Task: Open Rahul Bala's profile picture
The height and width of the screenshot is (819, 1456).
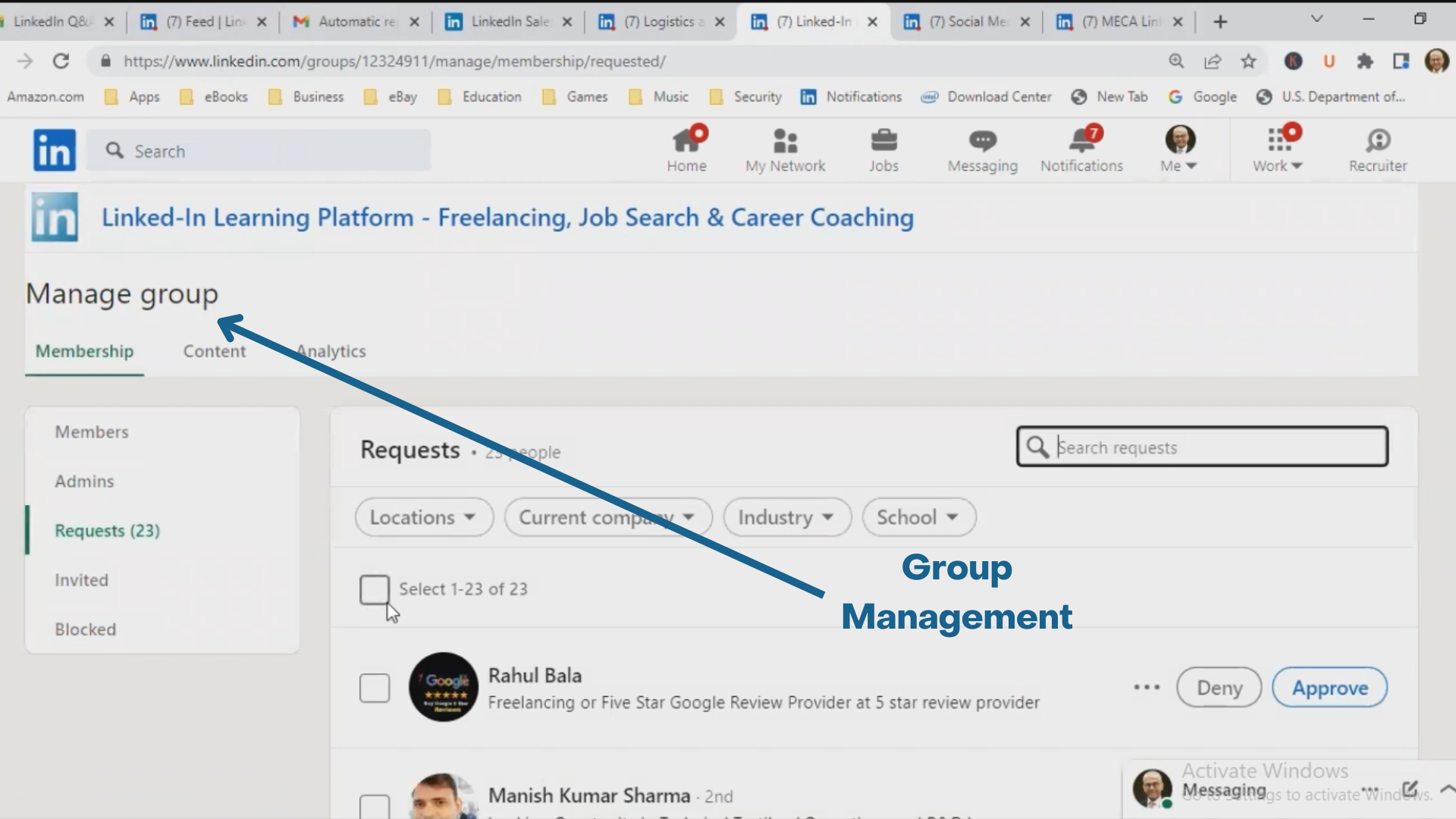Action: [444, 687]
